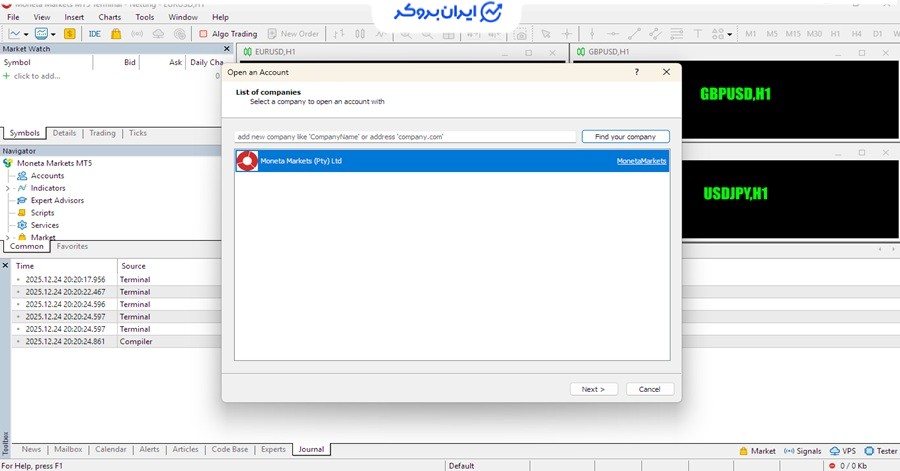Click the add new company input field
This screenshot has width=900, height=471.
tap(405, 137)
